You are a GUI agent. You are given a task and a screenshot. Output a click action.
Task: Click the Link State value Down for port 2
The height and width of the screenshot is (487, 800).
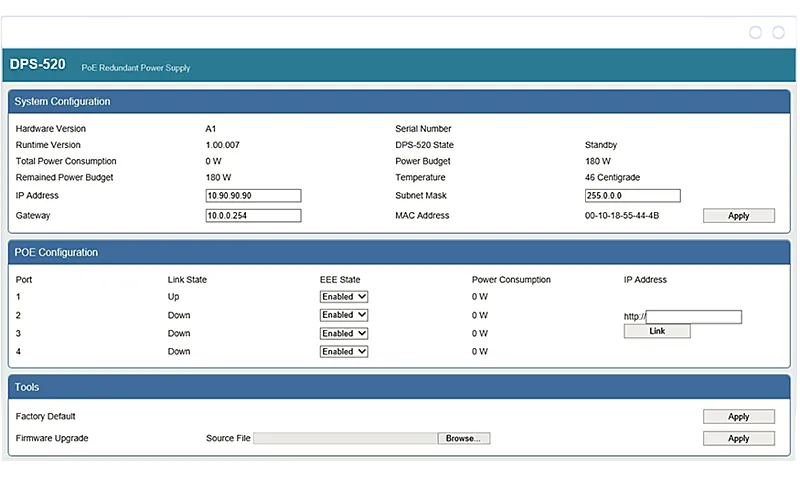coord(179,316)
